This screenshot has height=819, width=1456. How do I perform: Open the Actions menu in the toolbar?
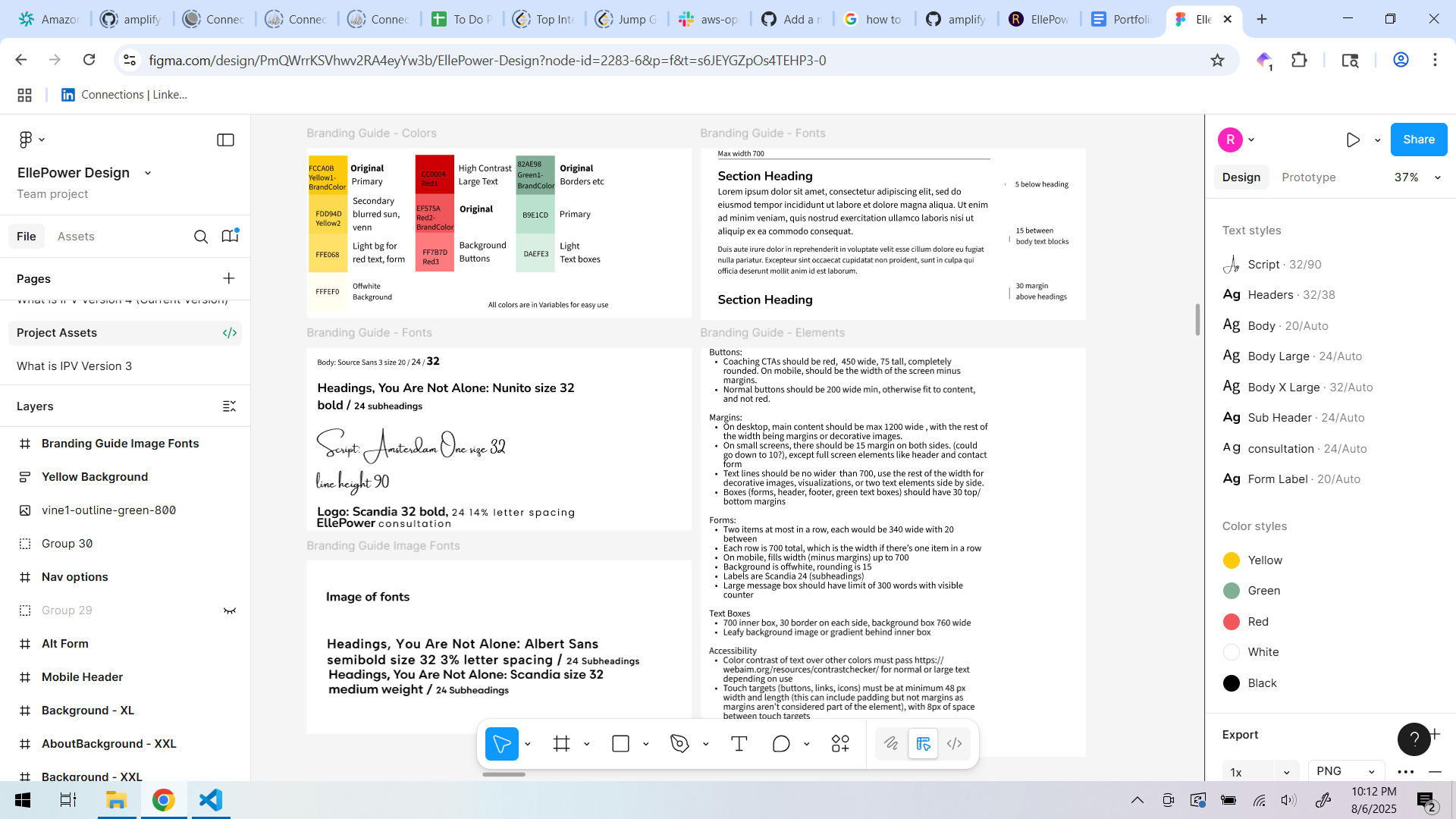[x=840, y=744]
